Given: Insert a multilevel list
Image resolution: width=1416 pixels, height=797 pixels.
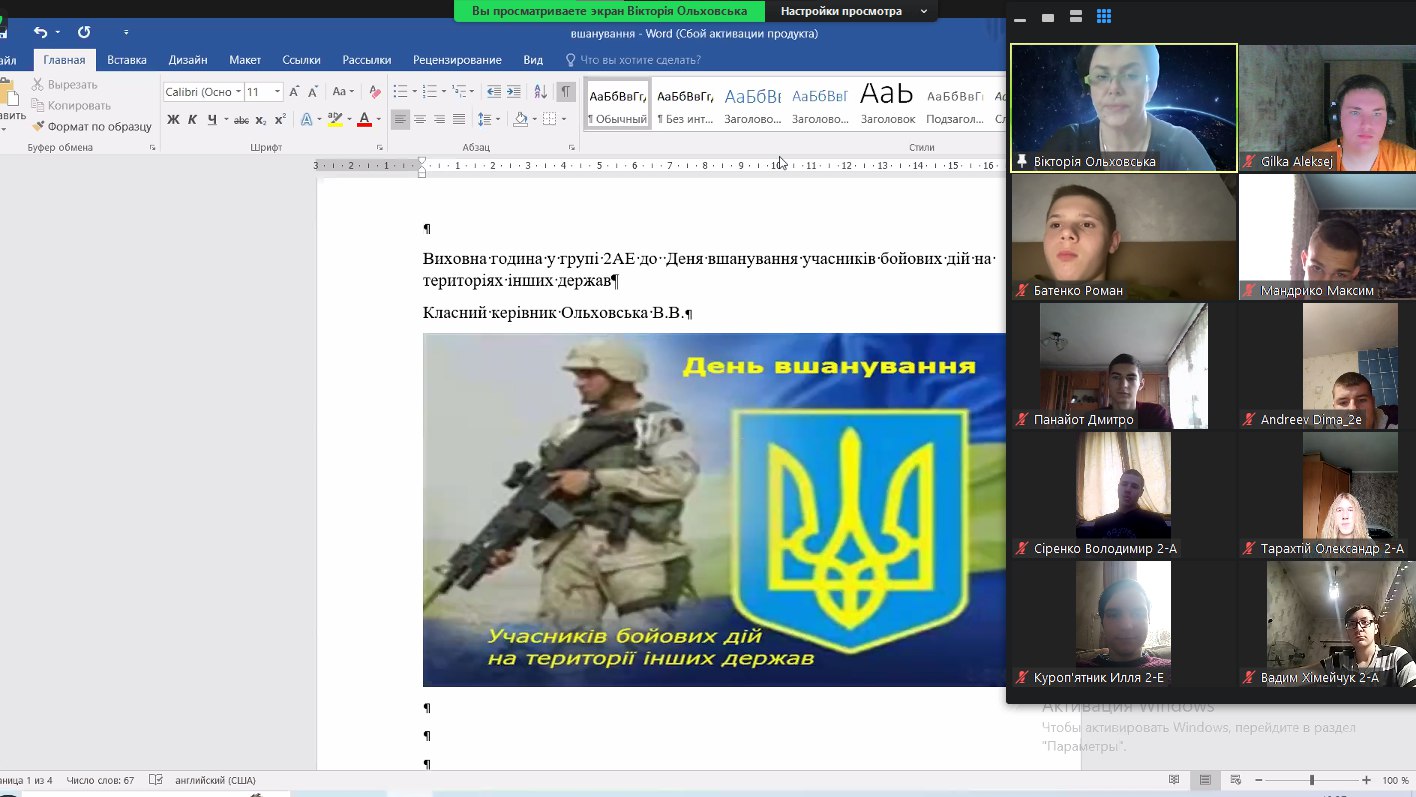Looking at the screenshot, I should pos(460,92).
